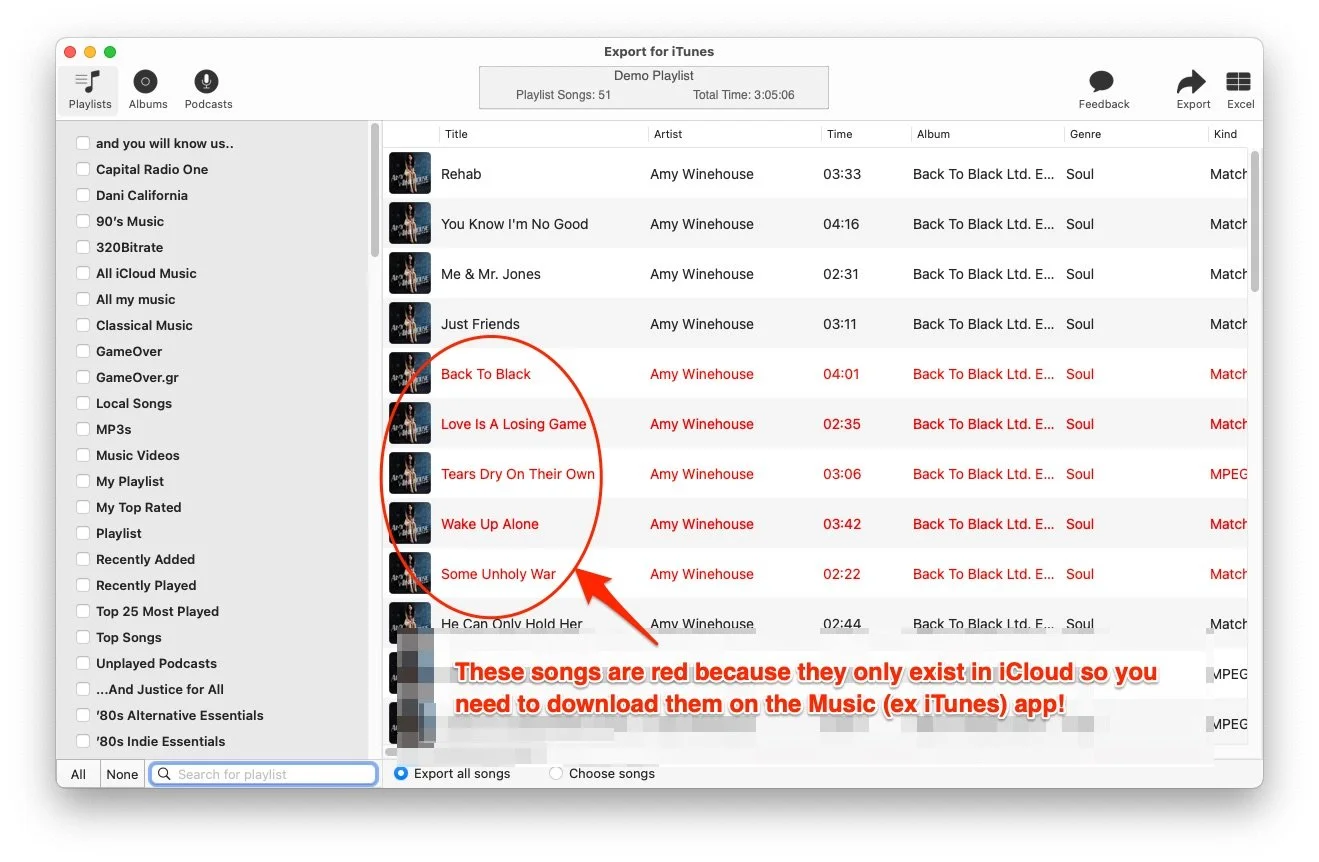Click the 'Search for playlist' field
This screenshot has height=862, width=1319.
tap(263, 774)
